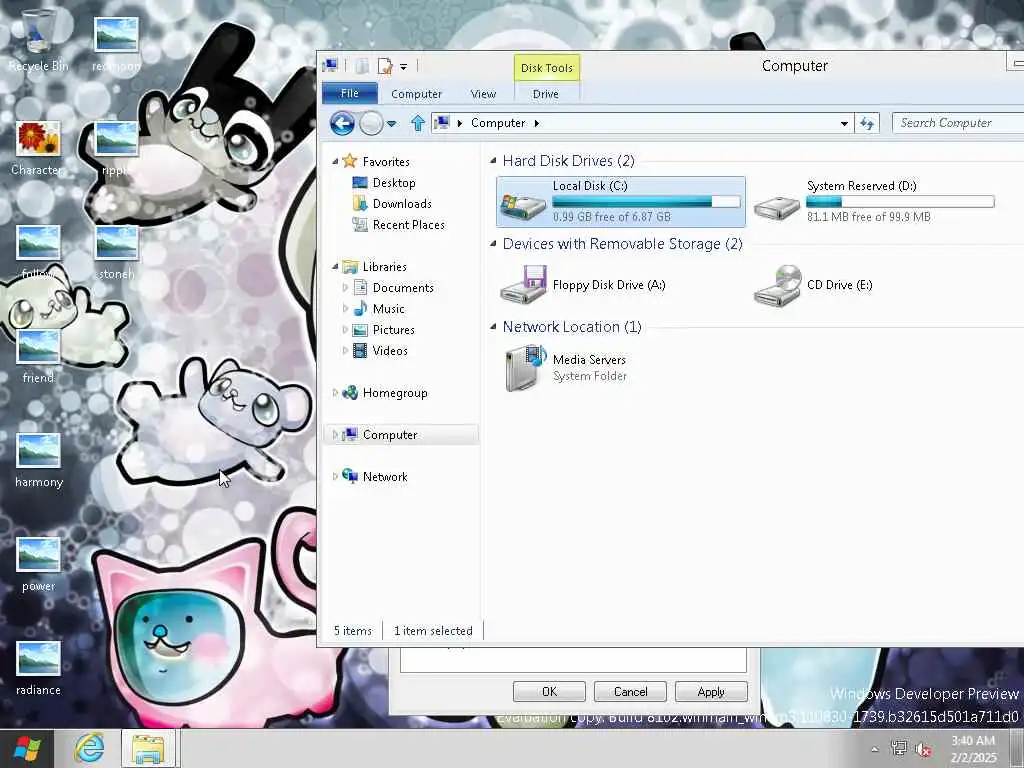
Task: Click the volume tray icon
Action: (x=923, y=749)
